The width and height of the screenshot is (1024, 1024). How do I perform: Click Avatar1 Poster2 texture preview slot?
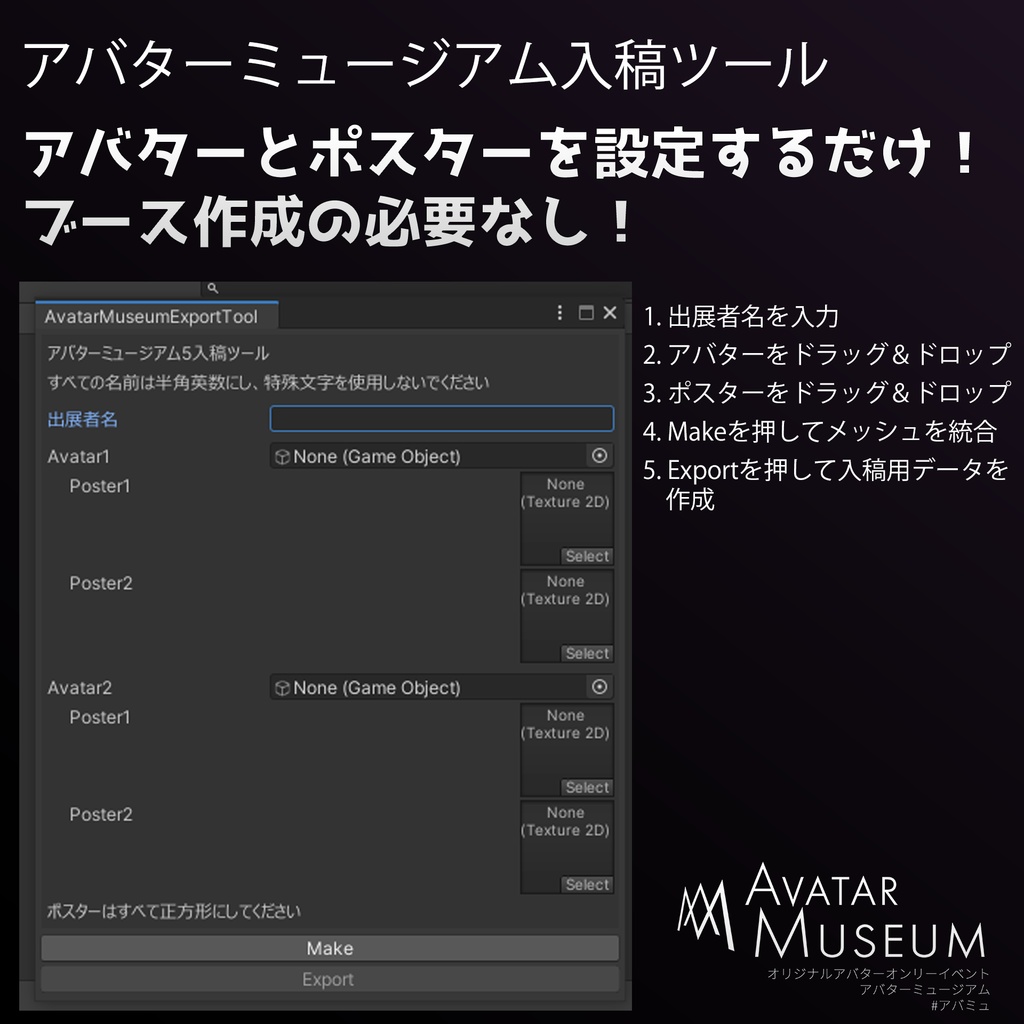click(x=567, y=616)
